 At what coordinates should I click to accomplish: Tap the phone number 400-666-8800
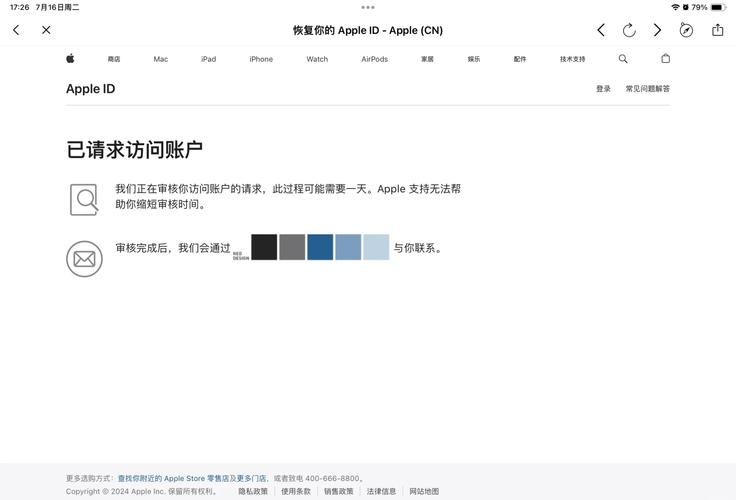332,478
